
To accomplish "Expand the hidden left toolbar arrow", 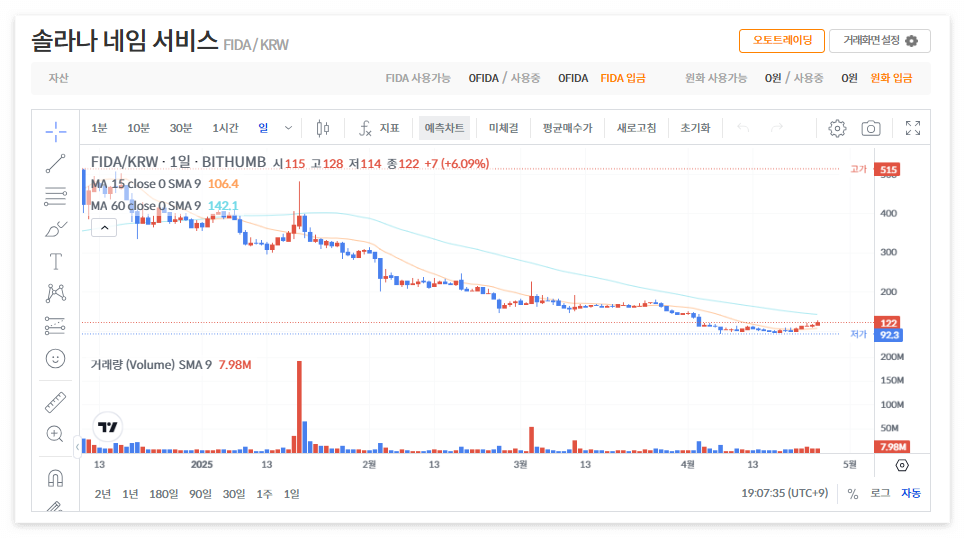I will pyautogui.click(x=77, y=446).
